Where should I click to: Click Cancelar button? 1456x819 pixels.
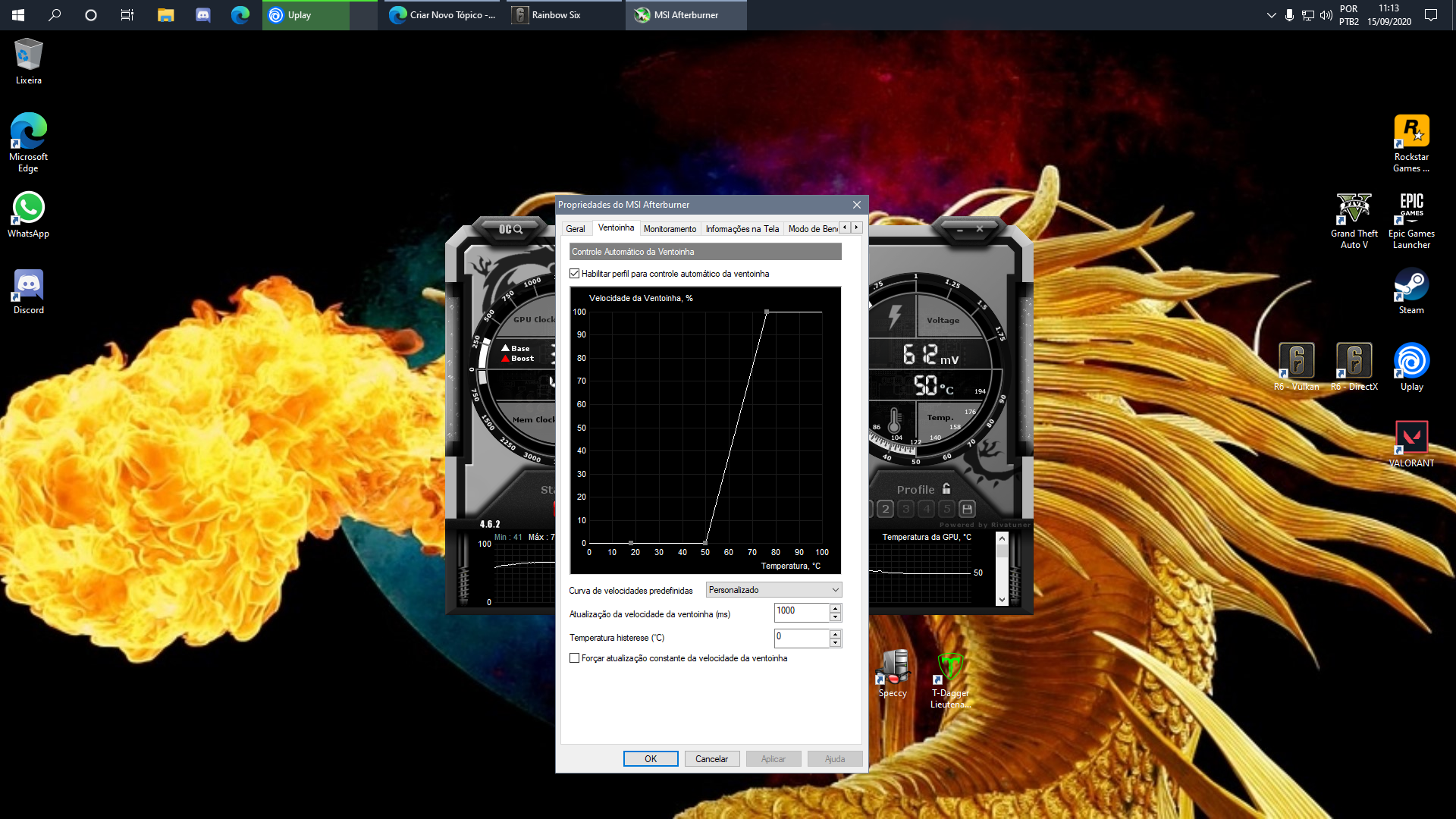[x=712, y=759]
